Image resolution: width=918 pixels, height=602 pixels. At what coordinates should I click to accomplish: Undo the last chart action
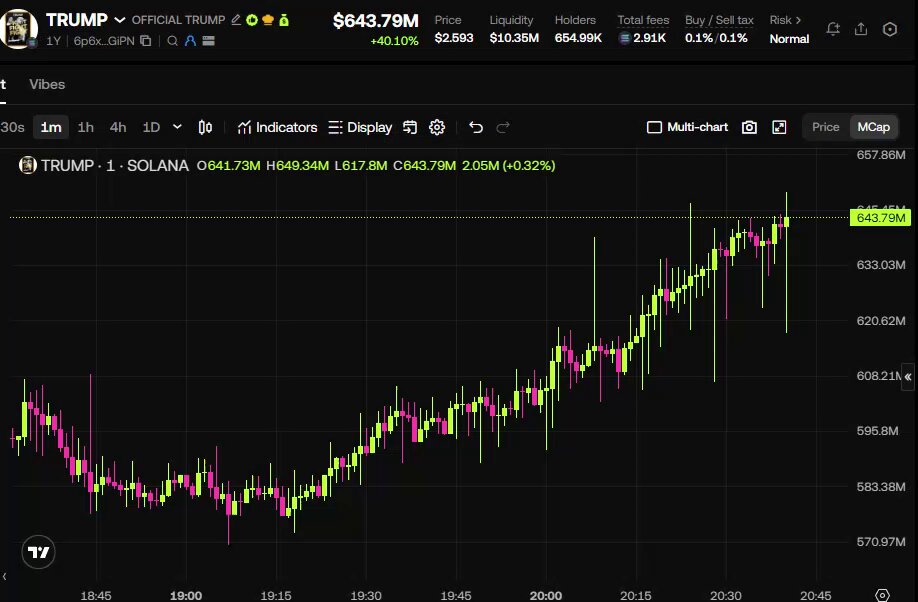point(476,127)
